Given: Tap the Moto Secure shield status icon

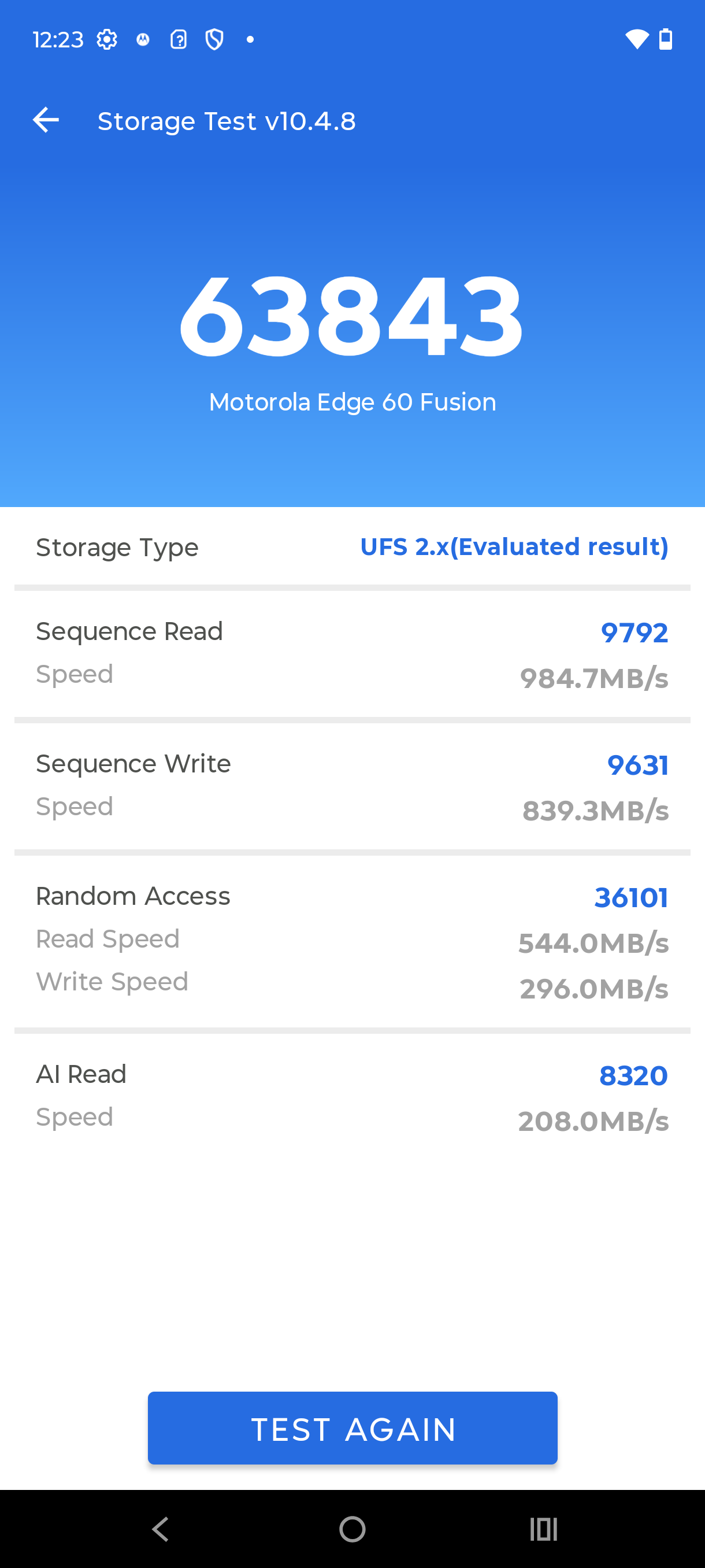Looking at the screenshot, I should 214,38.
